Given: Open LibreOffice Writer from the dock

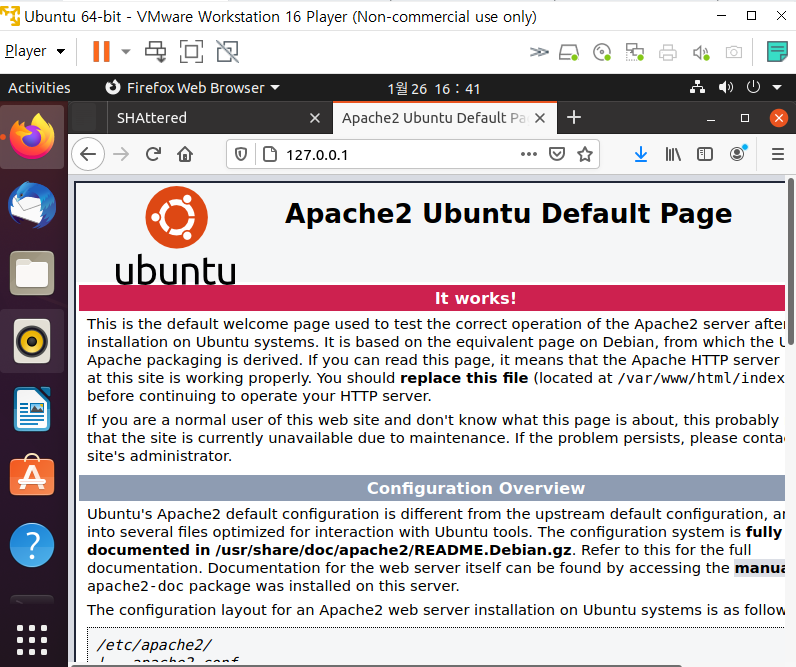Looking at the screenshot, I should click(32, 409).
